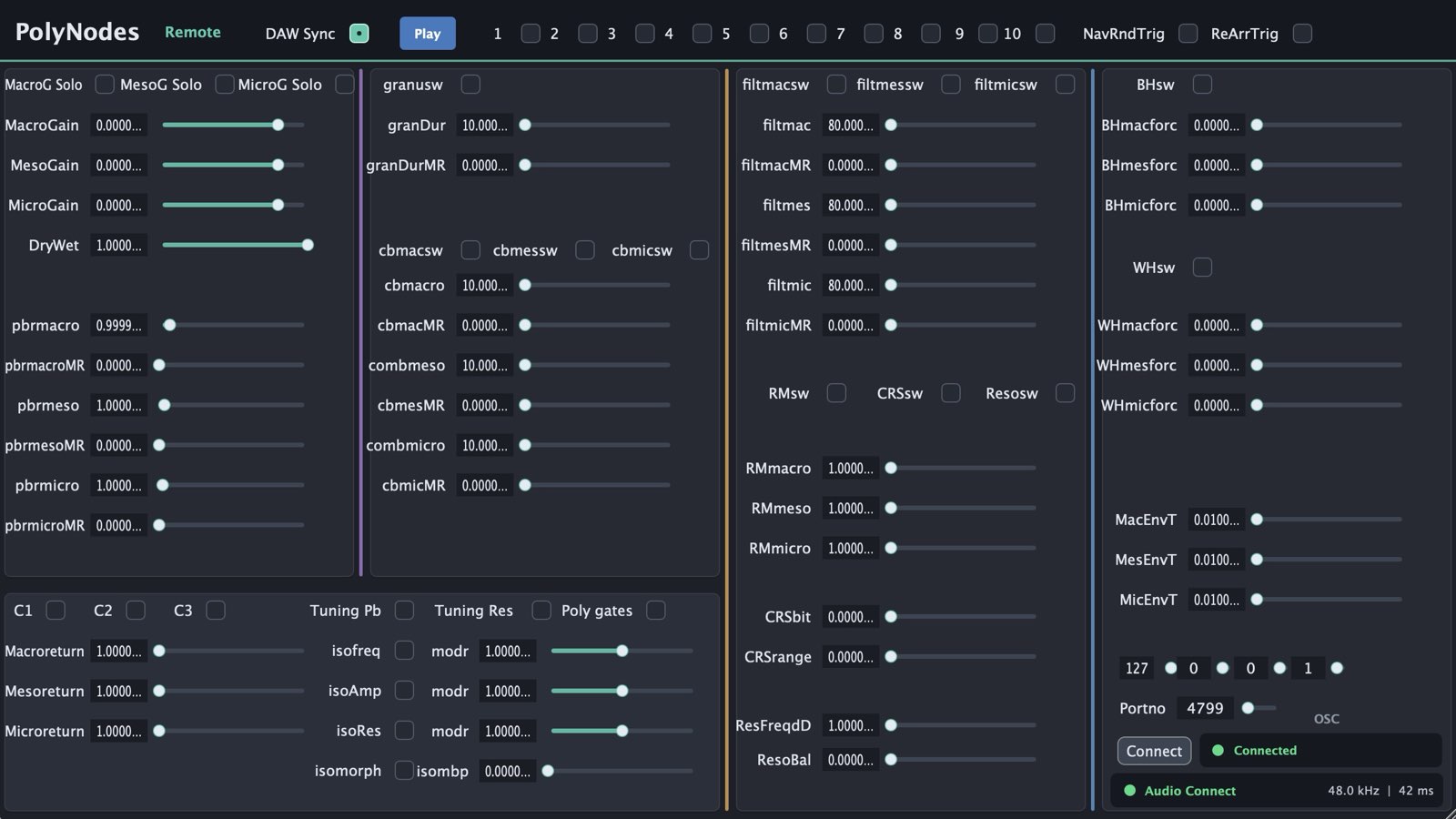Toggle the filtmacsw checkbox

(836, 85)
